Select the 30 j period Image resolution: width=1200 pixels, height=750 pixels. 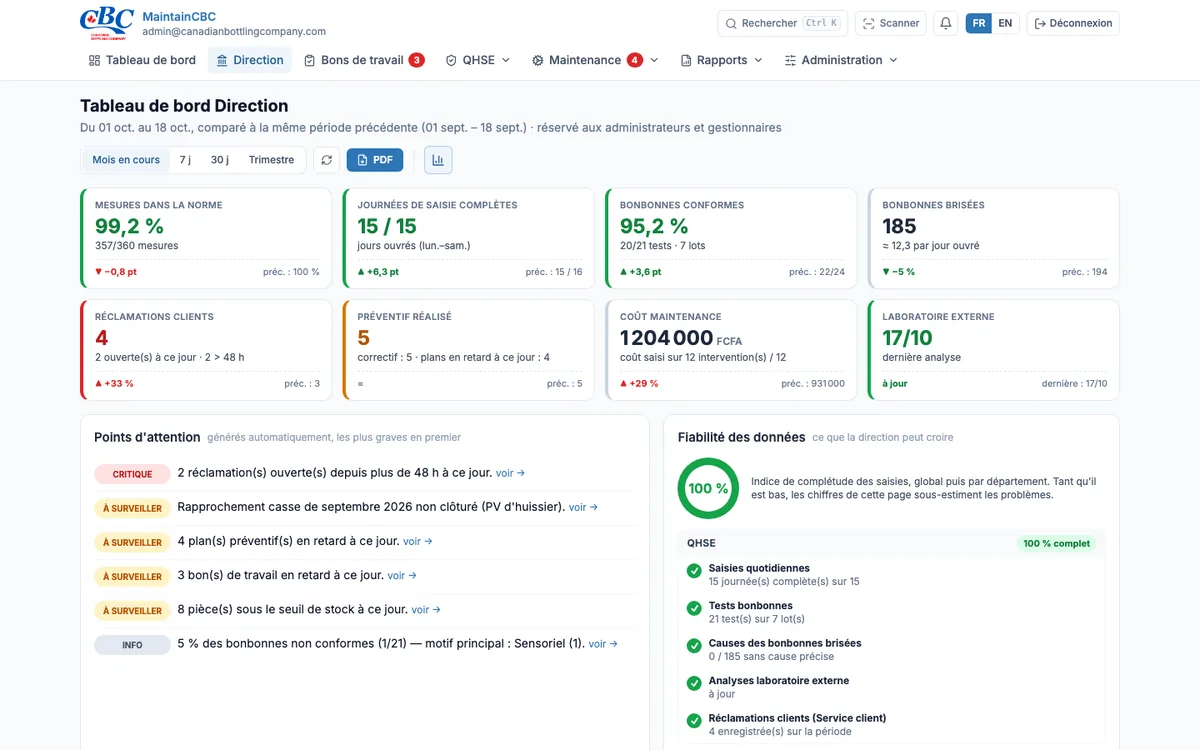220,160
